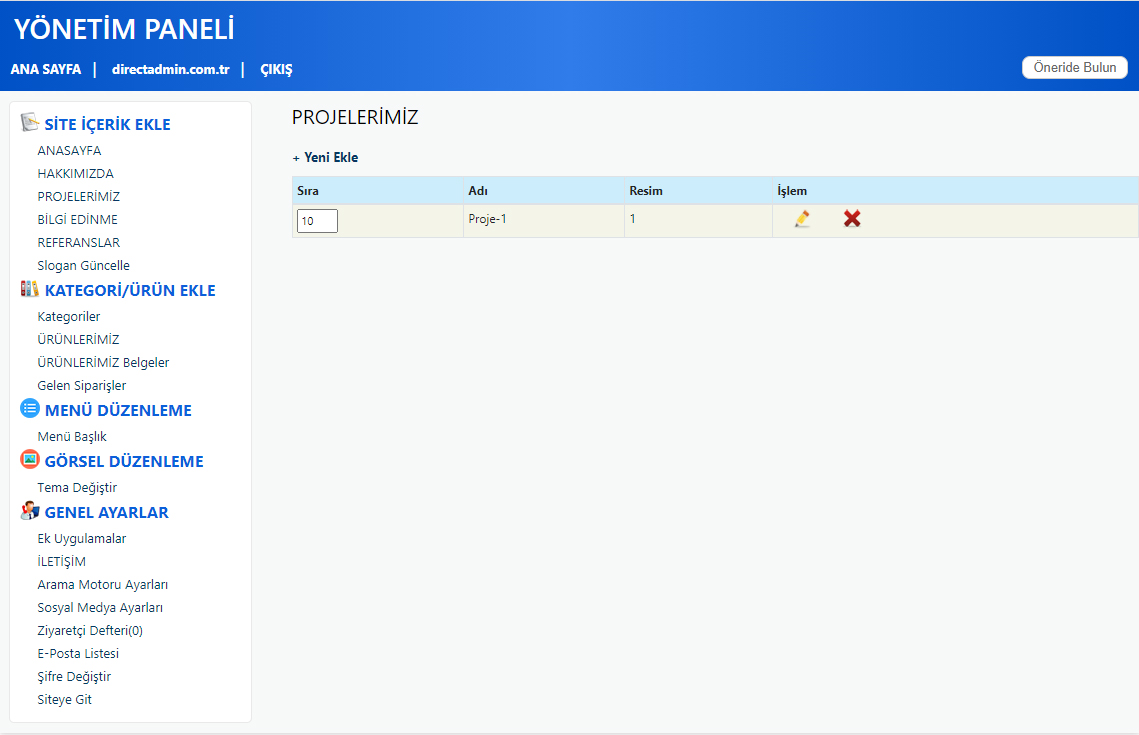Click the Genel Ayarlar section icon

point(30,511)
